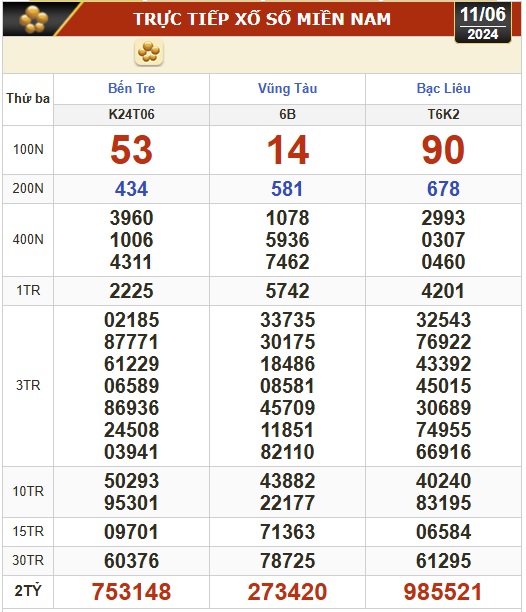Select Vũng Tàu 200N result 581
Viewport: 526px width, 612px height.
coord(287,189)
